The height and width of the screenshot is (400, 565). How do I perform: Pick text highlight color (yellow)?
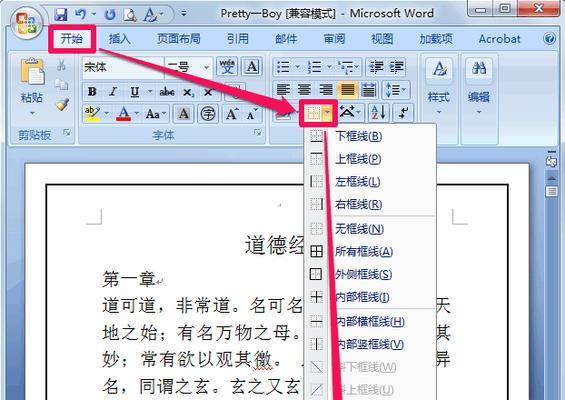coord(92,114)
